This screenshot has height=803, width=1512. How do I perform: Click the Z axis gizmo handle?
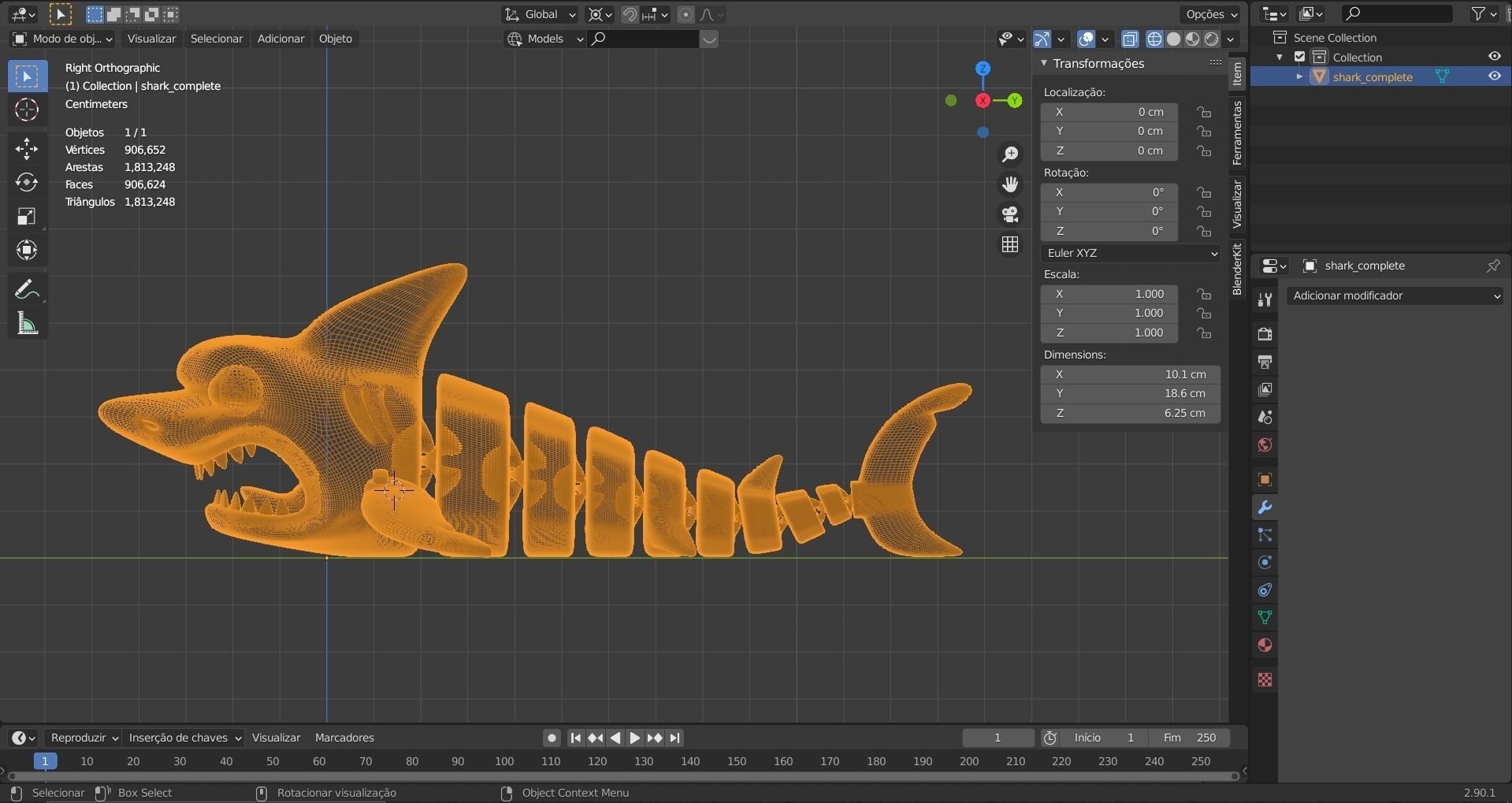[983, 69]
